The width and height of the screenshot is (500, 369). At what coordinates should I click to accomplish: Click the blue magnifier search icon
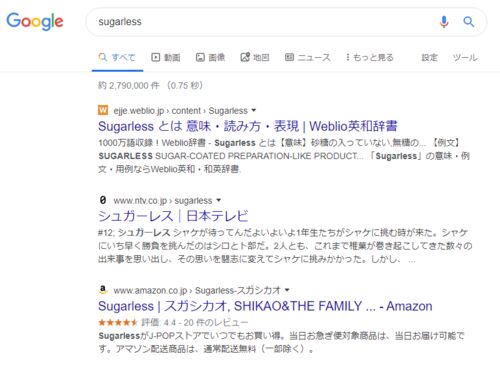click(469, 22)
